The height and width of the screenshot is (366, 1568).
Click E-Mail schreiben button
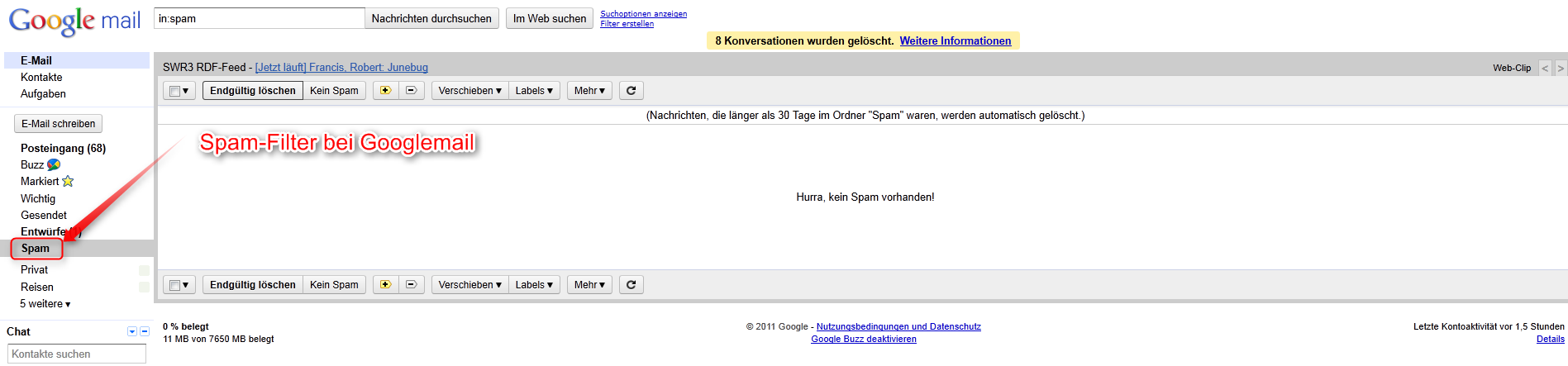tap(59, 124)
